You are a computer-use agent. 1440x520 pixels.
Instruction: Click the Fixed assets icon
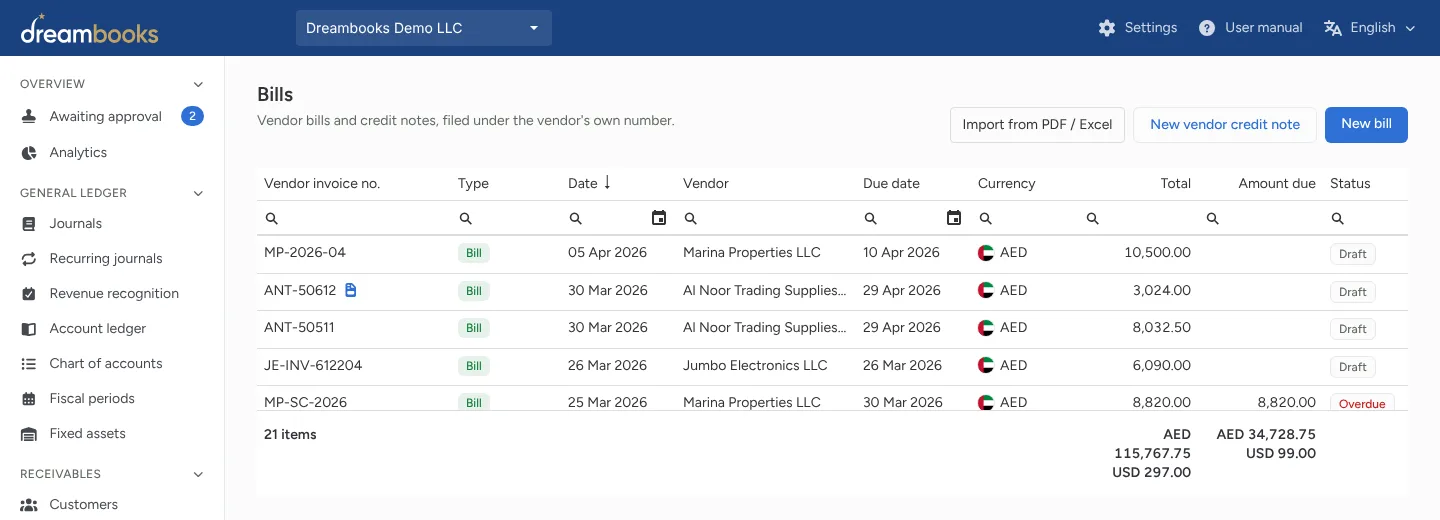pos(29,434)
